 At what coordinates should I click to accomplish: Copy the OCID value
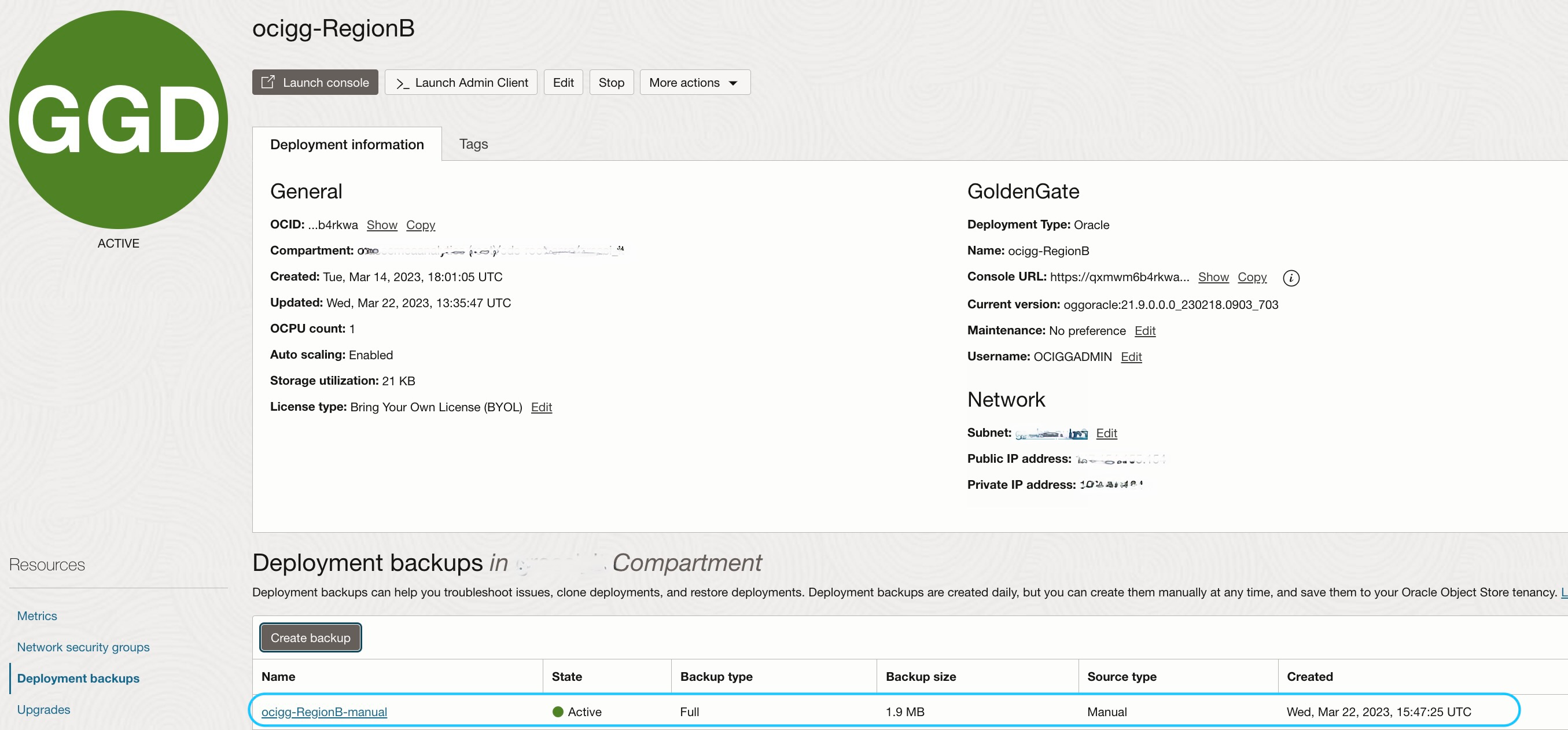tap(421, 225)
